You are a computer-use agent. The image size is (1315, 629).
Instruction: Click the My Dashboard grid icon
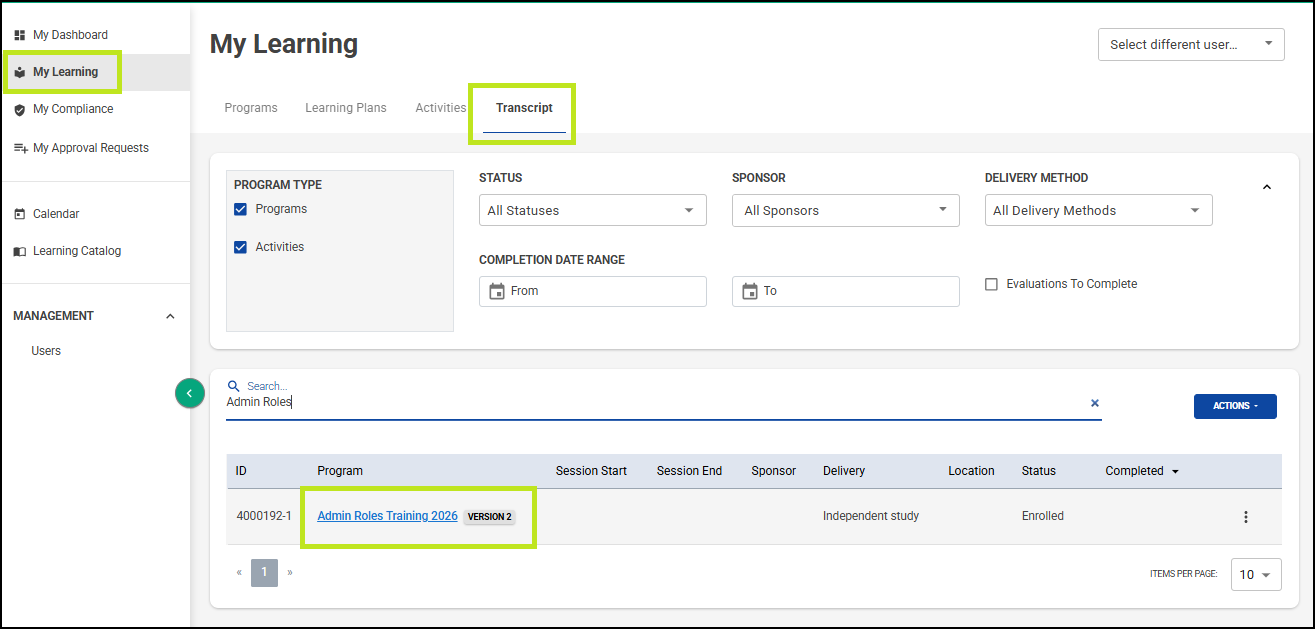point(20,35)
